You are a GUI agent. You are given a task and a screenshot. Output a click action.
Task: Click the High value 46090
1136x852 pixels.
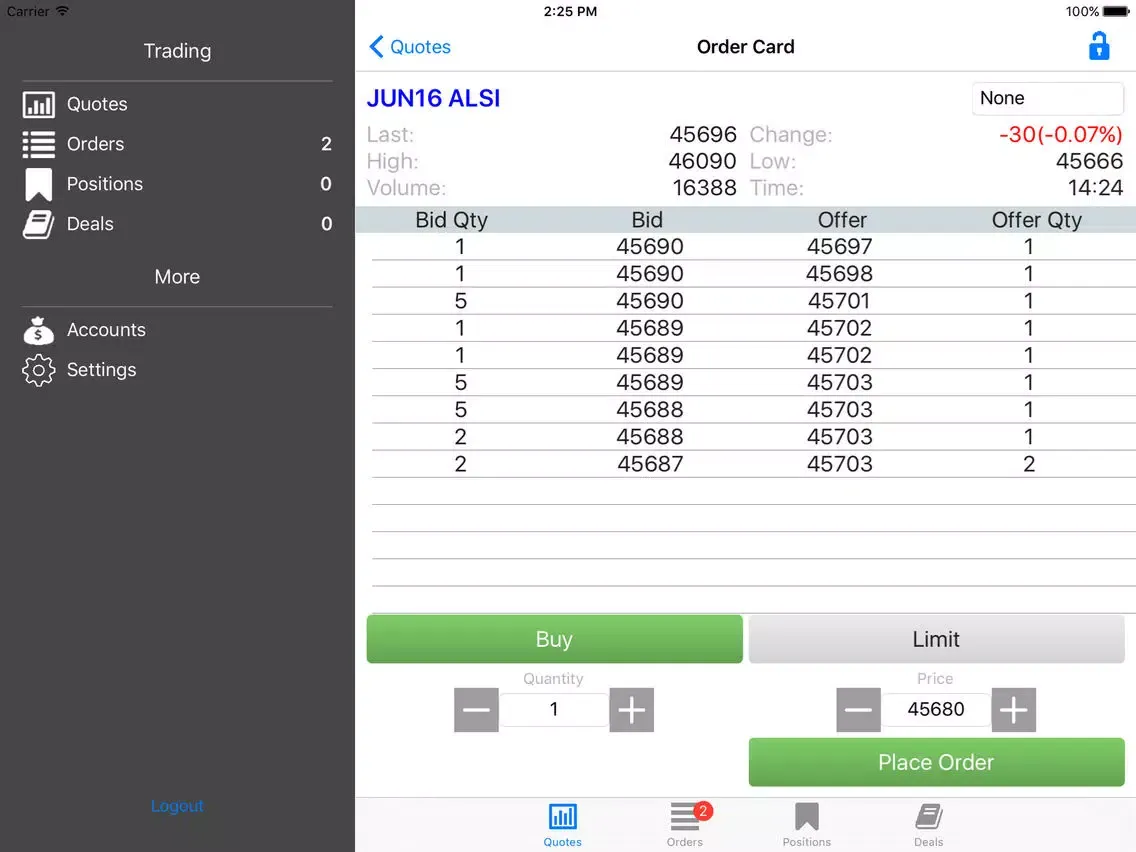[x=702, y=162]
